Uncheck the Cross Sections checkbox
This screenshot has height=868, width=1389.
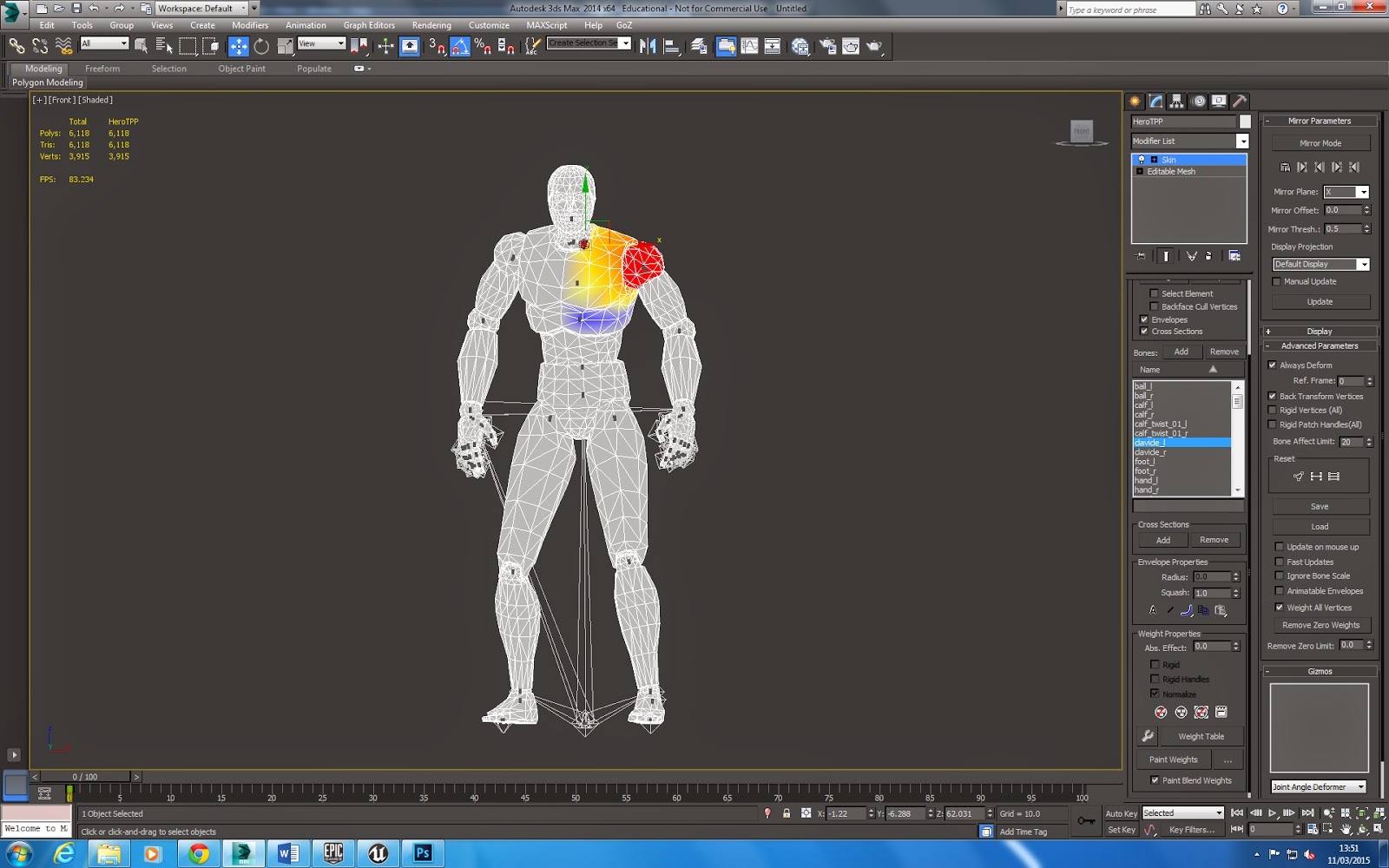(x=1144, y=332)
